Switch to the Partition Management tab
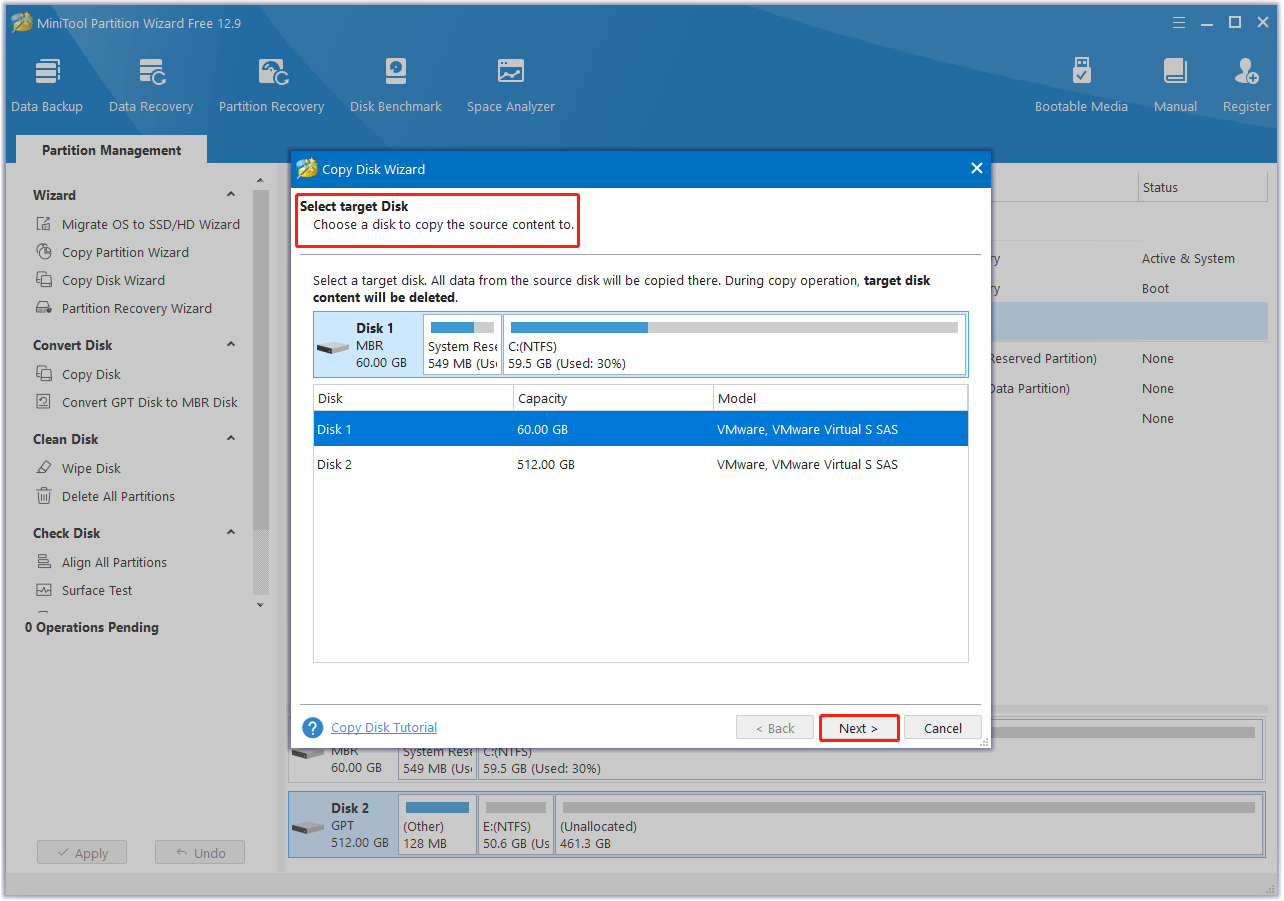The image size is (1284, 901). coord(110,149)
